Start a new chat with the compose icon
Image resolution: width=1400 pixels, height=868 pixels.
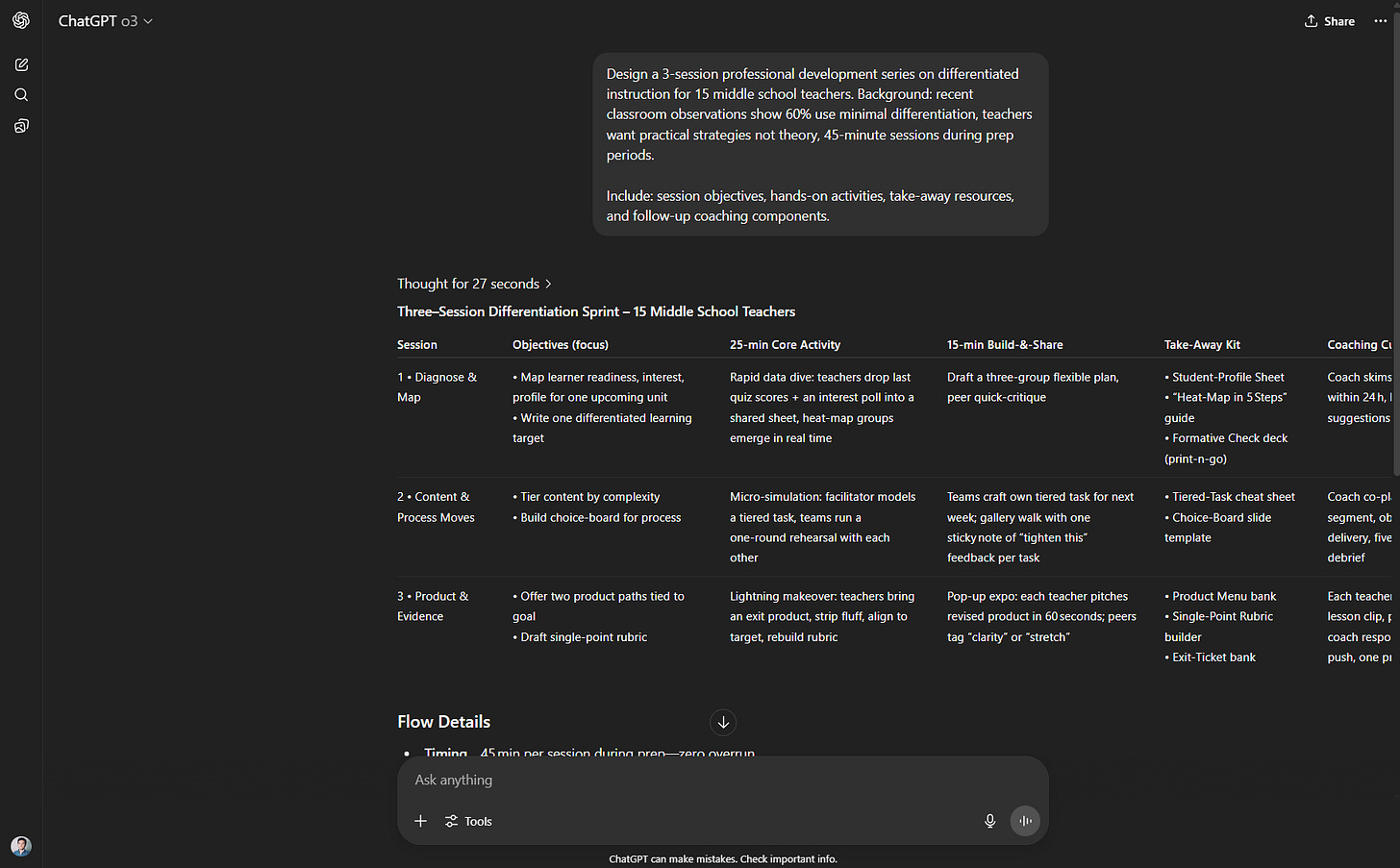pos(21,64)
